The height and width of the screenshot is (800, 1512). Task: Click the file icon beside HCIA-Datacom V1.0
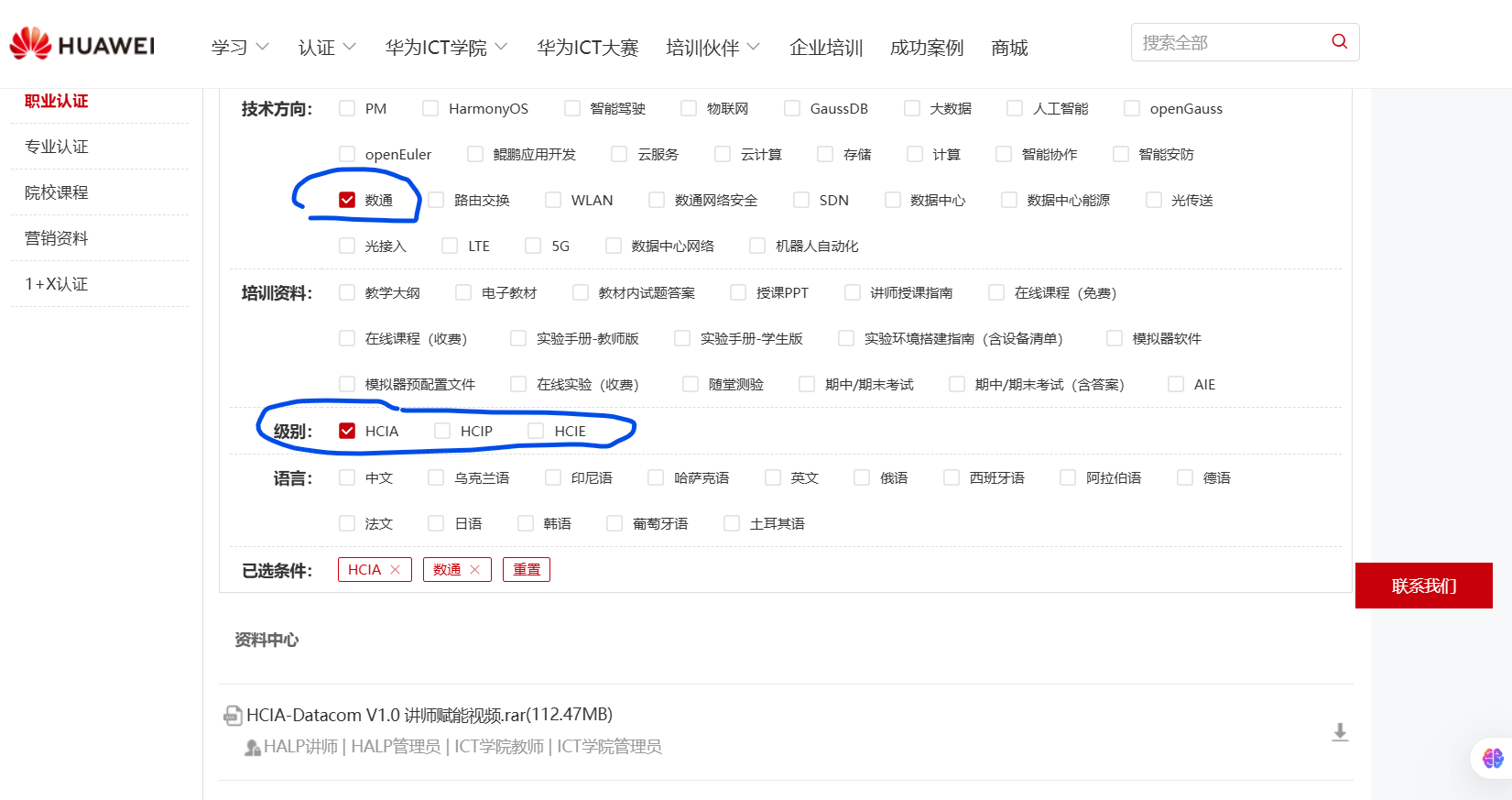coord(233,716)
